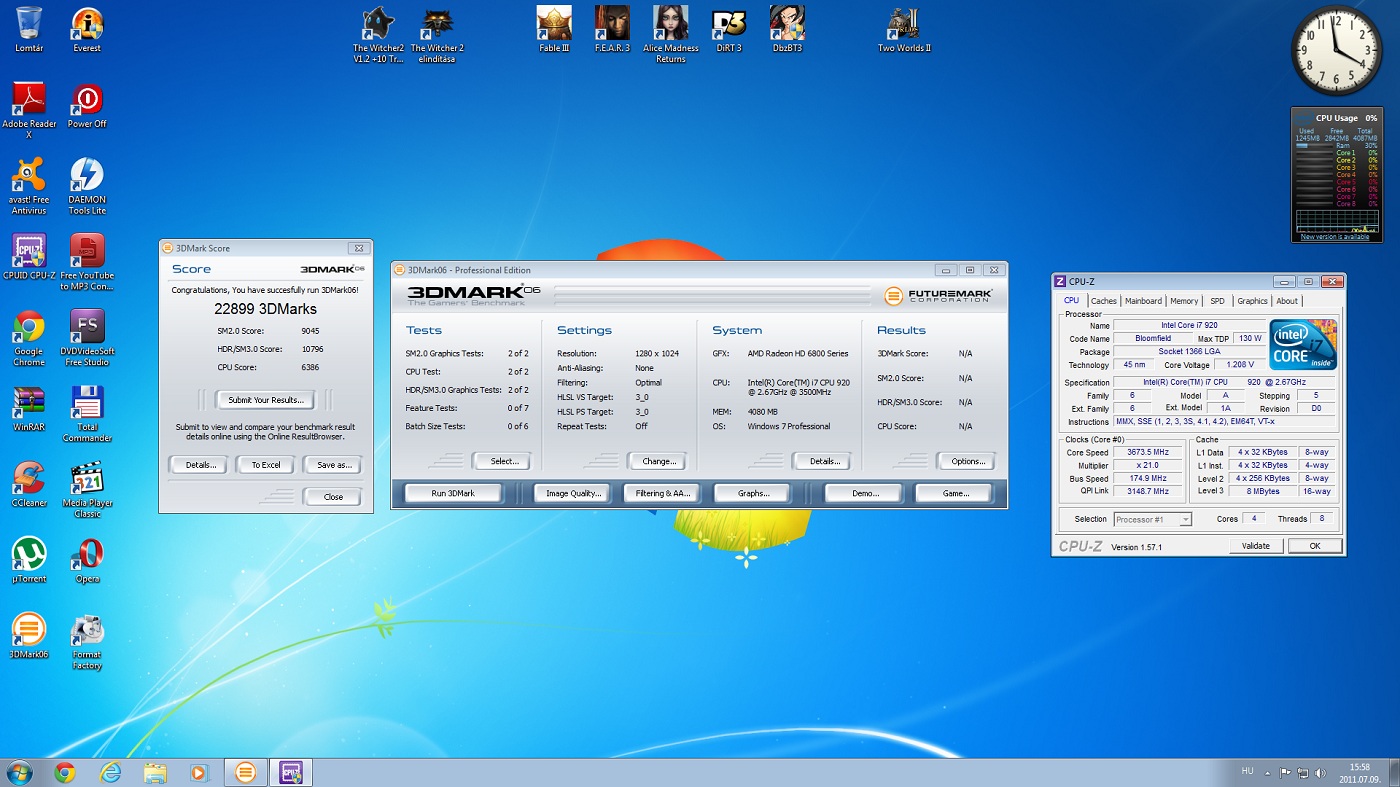Open the Lomtár recycle bin icon

click(x=29, y=30)
